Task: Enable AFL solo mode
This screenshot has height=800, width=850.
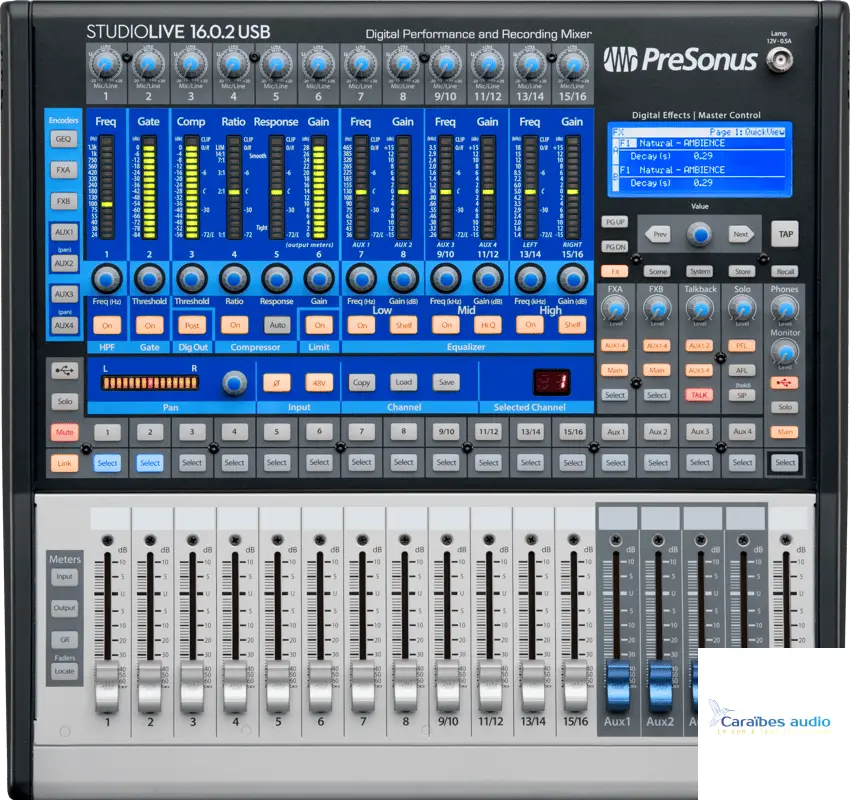Action: pos(742,371)
